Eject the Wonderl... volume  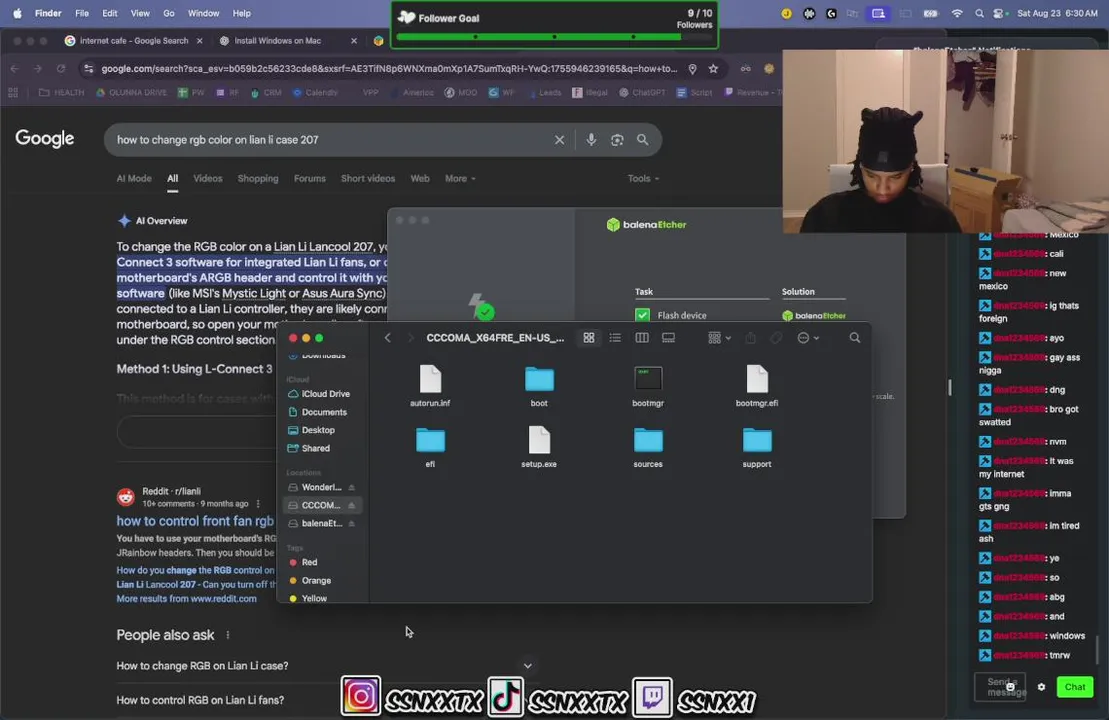pos(352,487)
